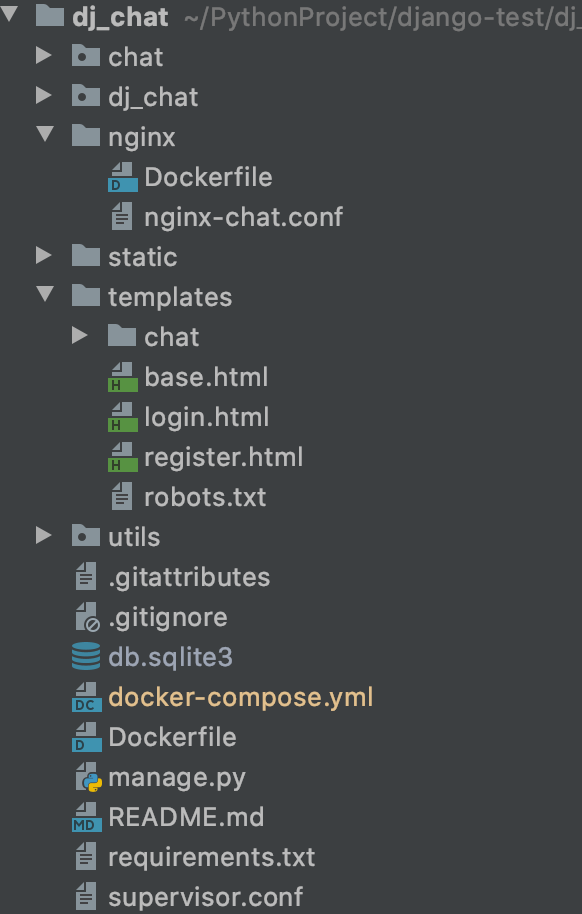Expand the chat folder inside templates
582x914 pixels.
click(x=80, y=336)
